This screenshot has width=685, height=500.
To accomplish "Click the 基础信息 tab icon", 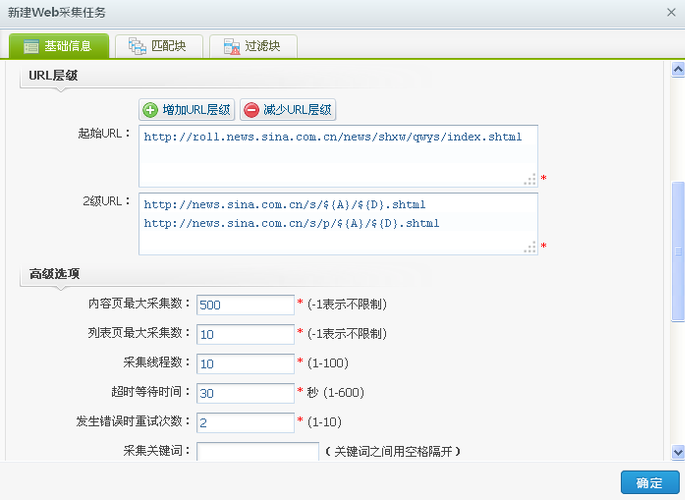I will (x=31, y=46).
